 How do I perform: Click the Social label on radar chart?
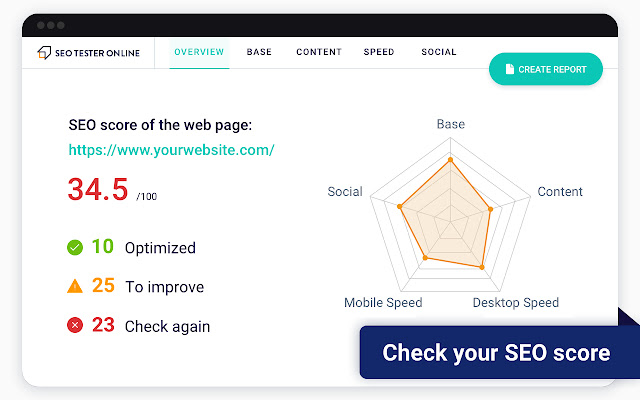[345, 192]
